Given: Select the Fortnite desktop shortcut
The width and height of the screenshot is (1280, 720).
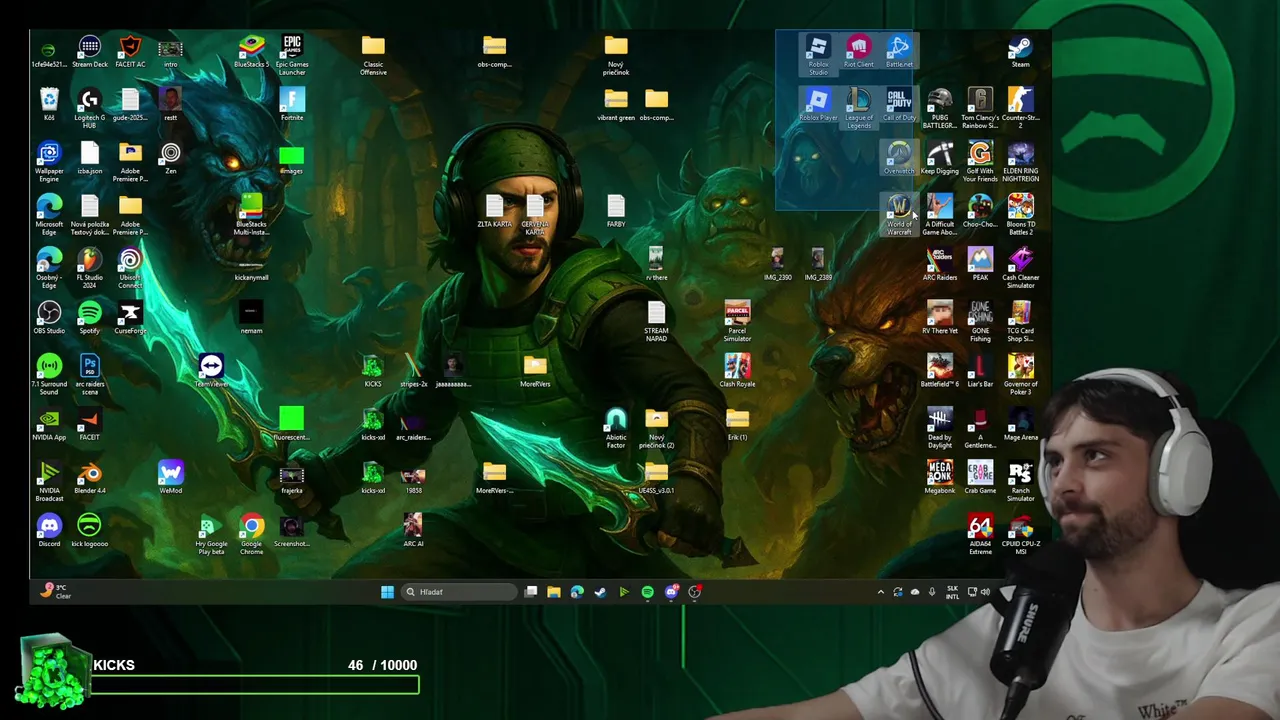Looking at the screenshot, I should click(292, 105).
